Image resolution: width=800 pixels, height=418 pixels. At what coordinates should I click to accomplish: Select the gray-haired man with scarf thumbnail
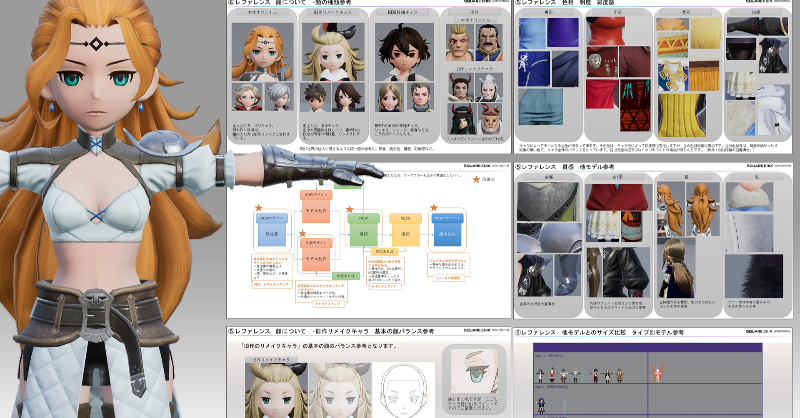tap(420, 97)
